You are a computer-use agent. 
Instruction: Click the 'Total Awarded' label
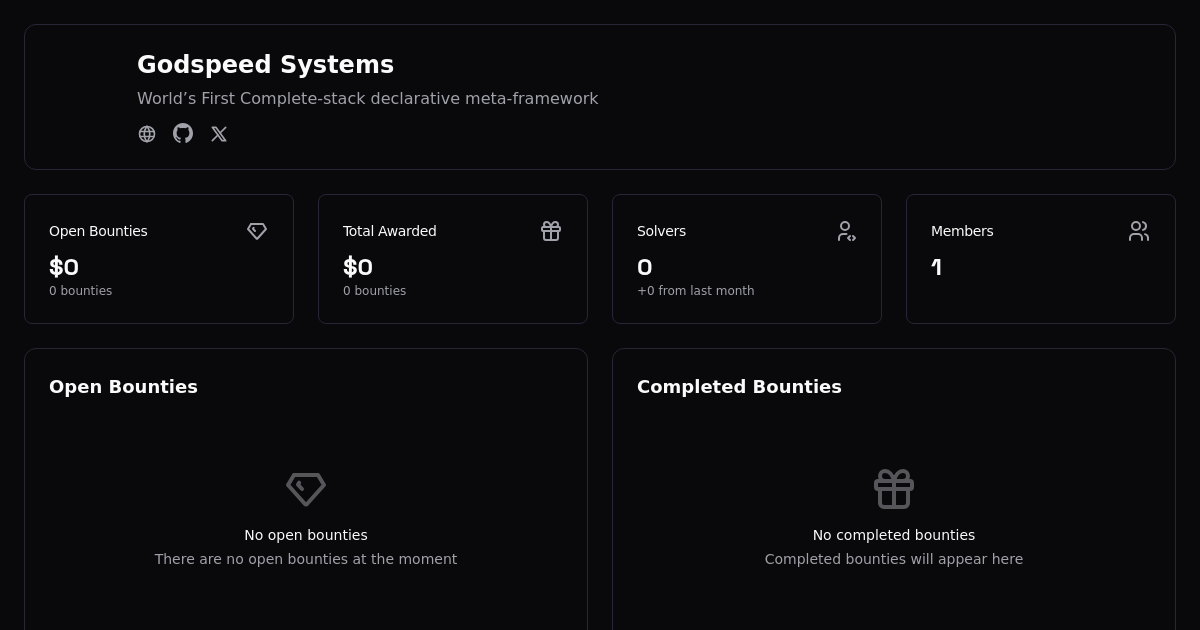pyautogui.click(x=389, y=231)
